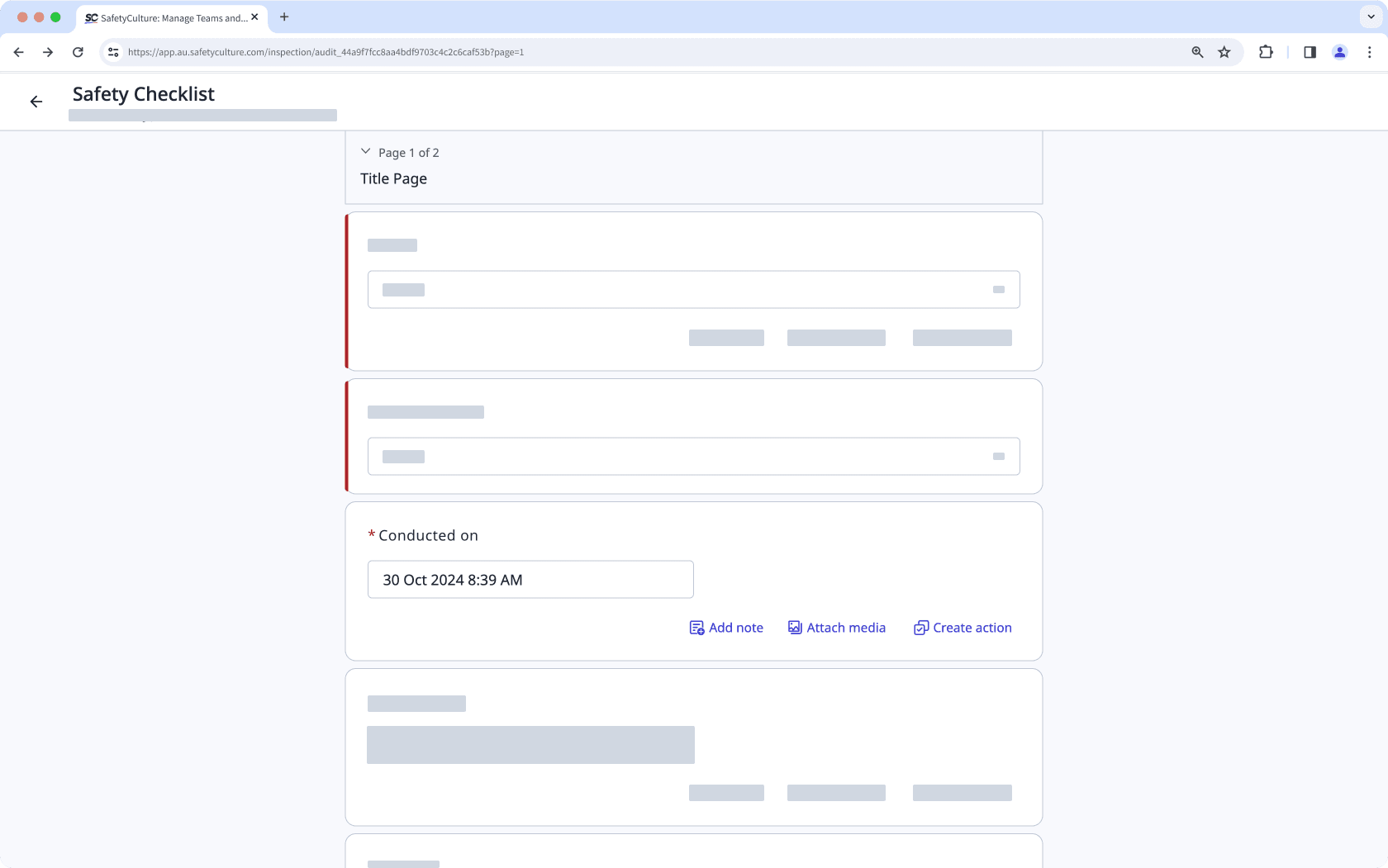Click the Conducted on date field
This screenshot has width=1388, height=868.
[x=530, y=580]
